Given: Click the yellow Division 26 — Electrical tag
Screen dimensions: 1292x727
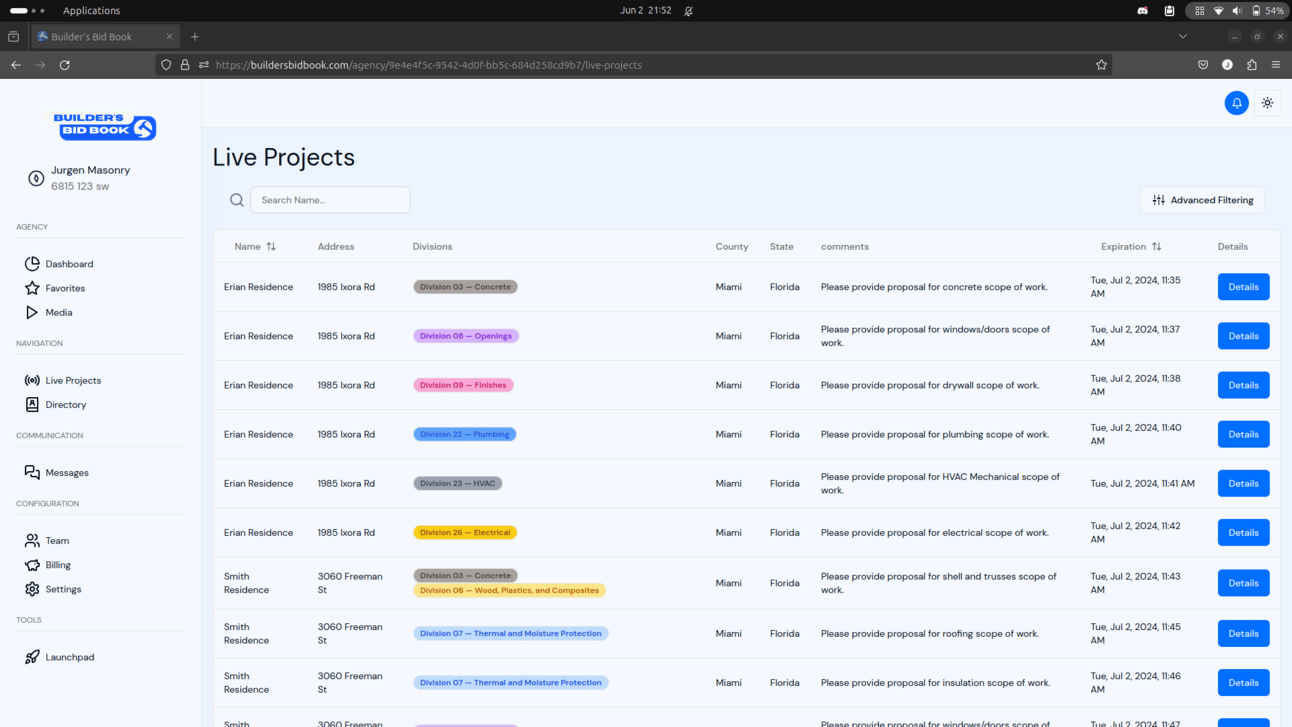Looking at the screenshot, I should click(465, 533).
